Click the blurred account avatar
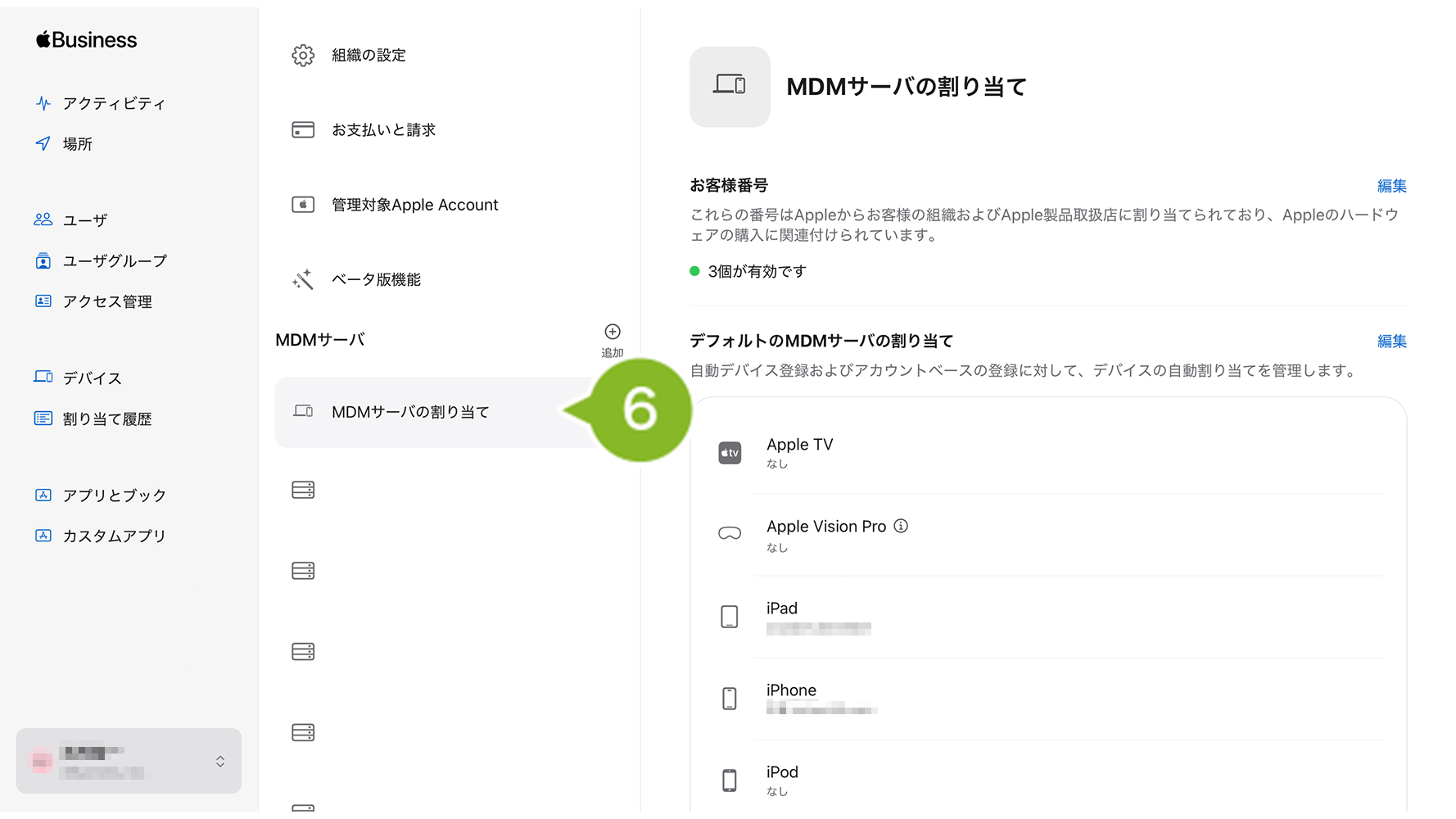The width and height of the screenshot is (1456, 819). (x=41, y=761)
